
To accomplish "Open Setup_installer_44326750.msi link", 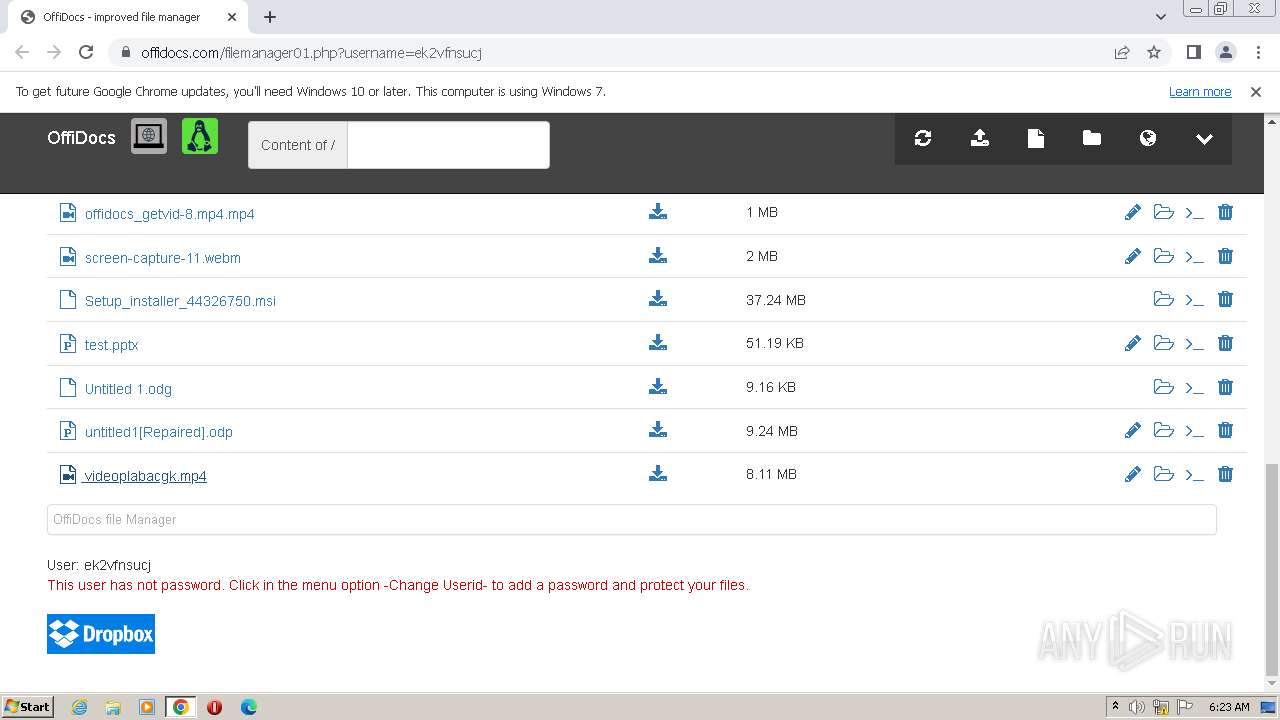I will pyautogui.click(x=180, y=301).
